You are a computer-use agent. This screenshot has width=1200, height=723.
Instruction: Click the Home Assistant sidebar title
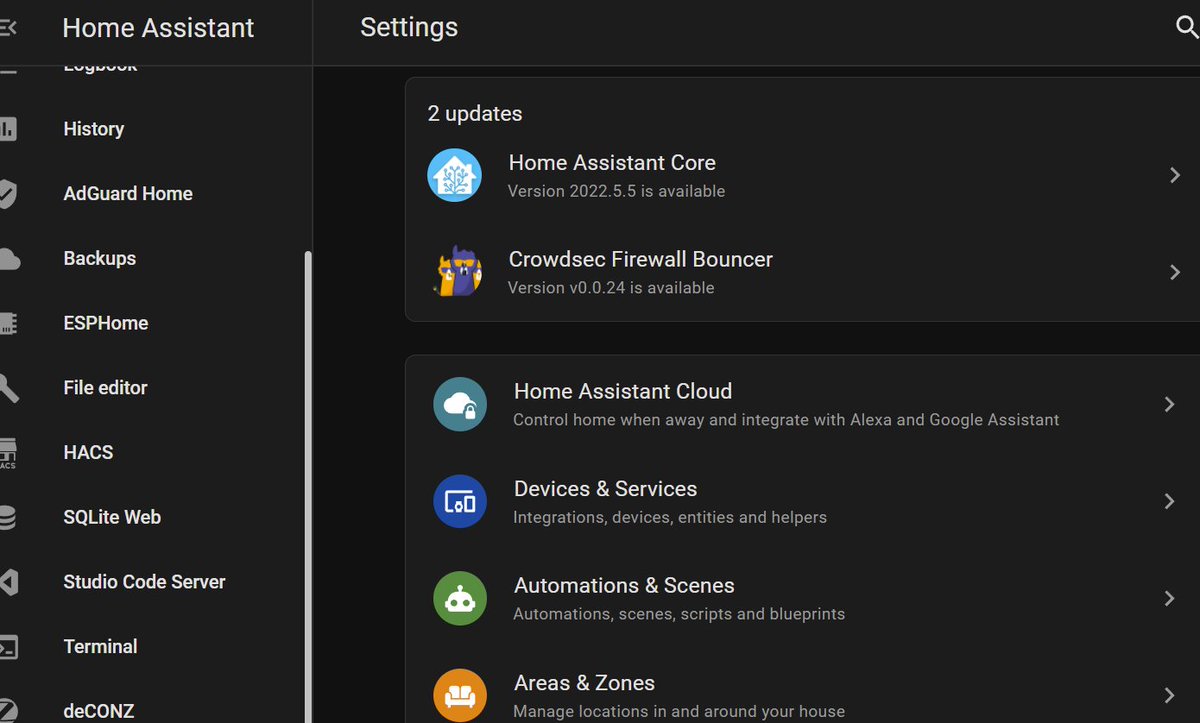pos(158,28)
